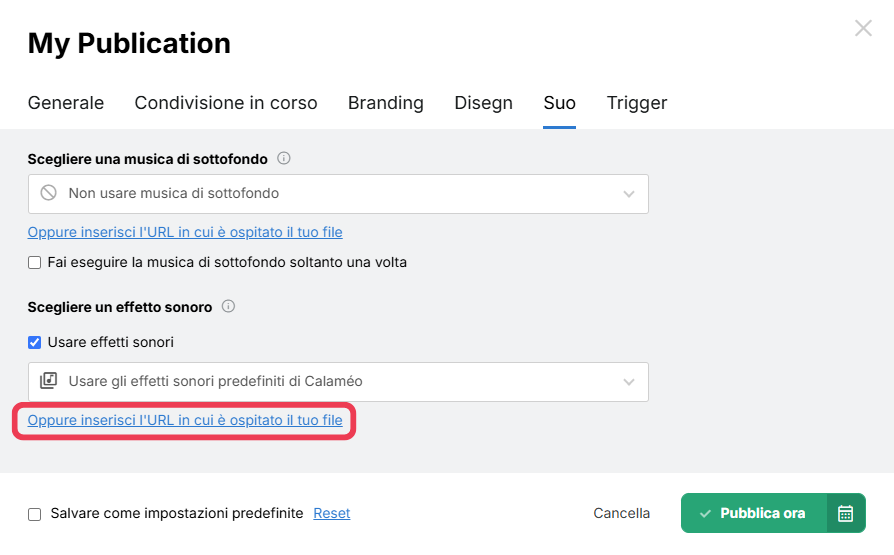Click info icon beside musica di sottofondo heading
Screen dimensions: 894x555
tap(283, 158)
